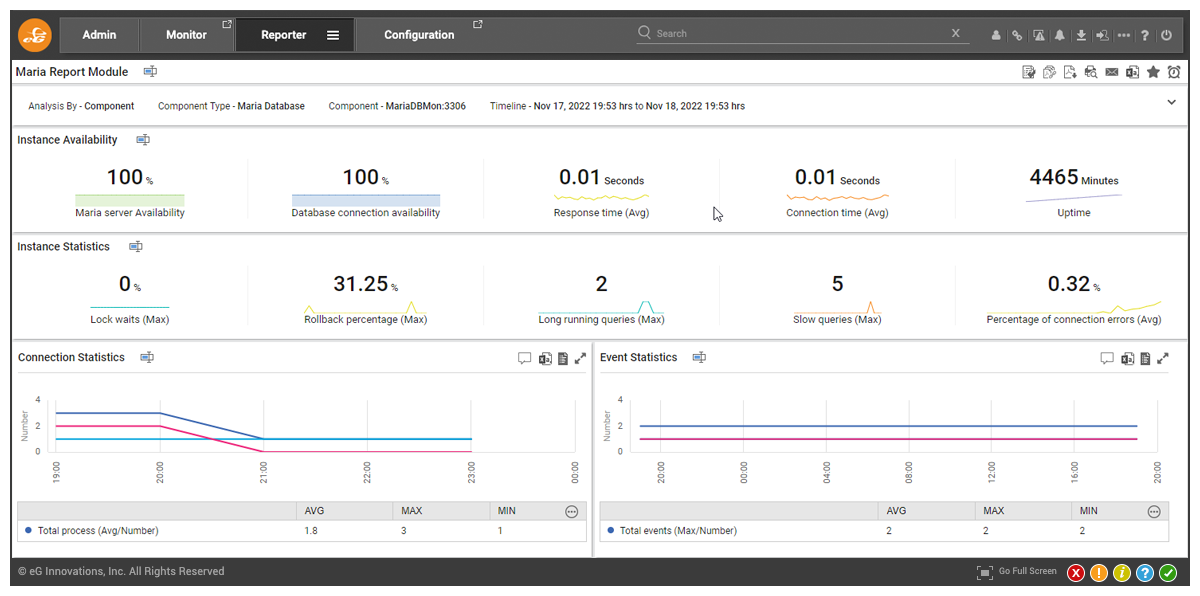Export the Maria report to Excel
1200x596 pixels.
pyautogui.click(x=1132, y=72)
